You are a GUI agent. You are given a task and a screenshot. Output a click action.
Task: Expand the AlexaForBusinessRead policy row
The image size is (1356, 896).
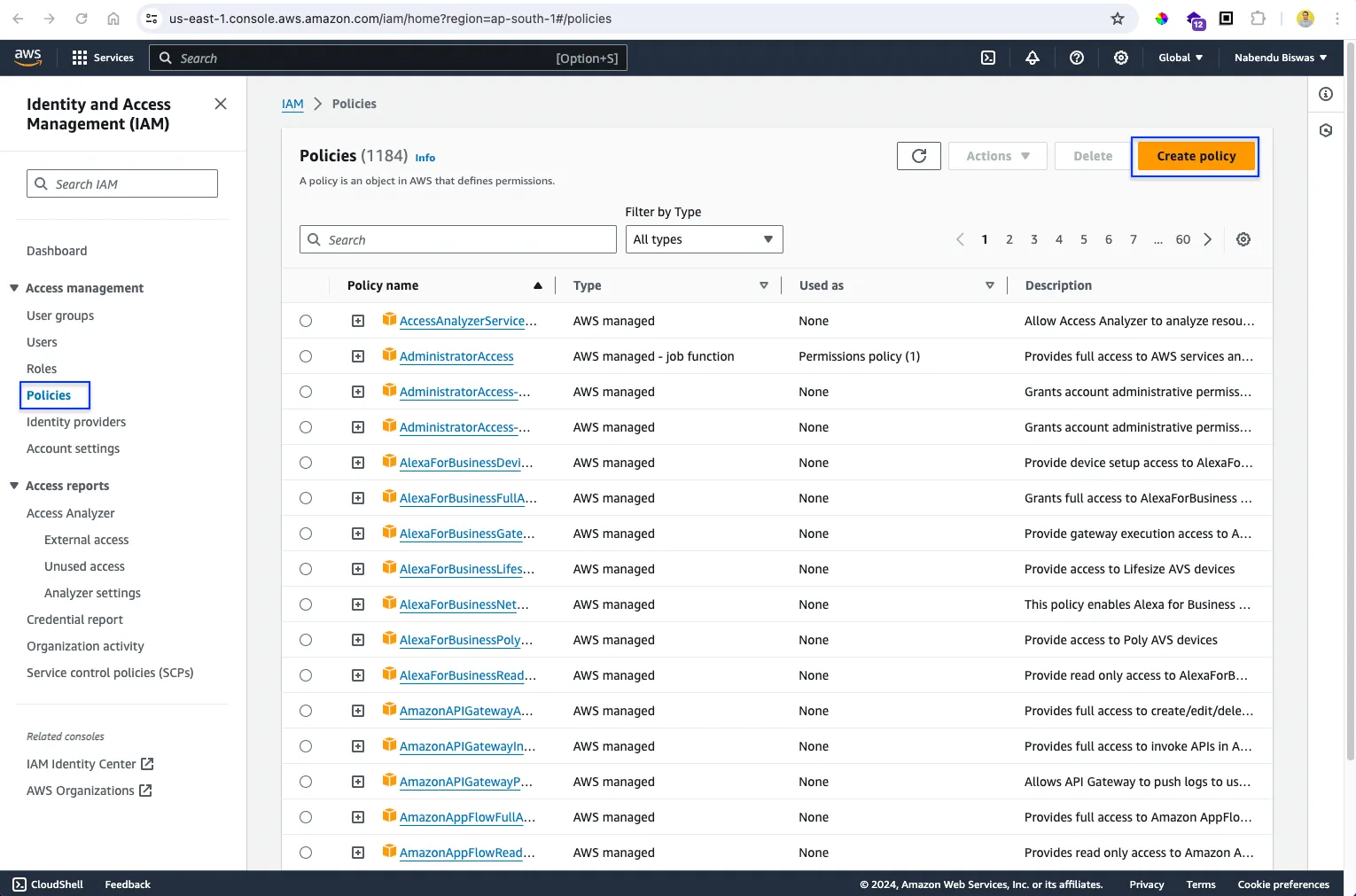click(x=358, y=675)
